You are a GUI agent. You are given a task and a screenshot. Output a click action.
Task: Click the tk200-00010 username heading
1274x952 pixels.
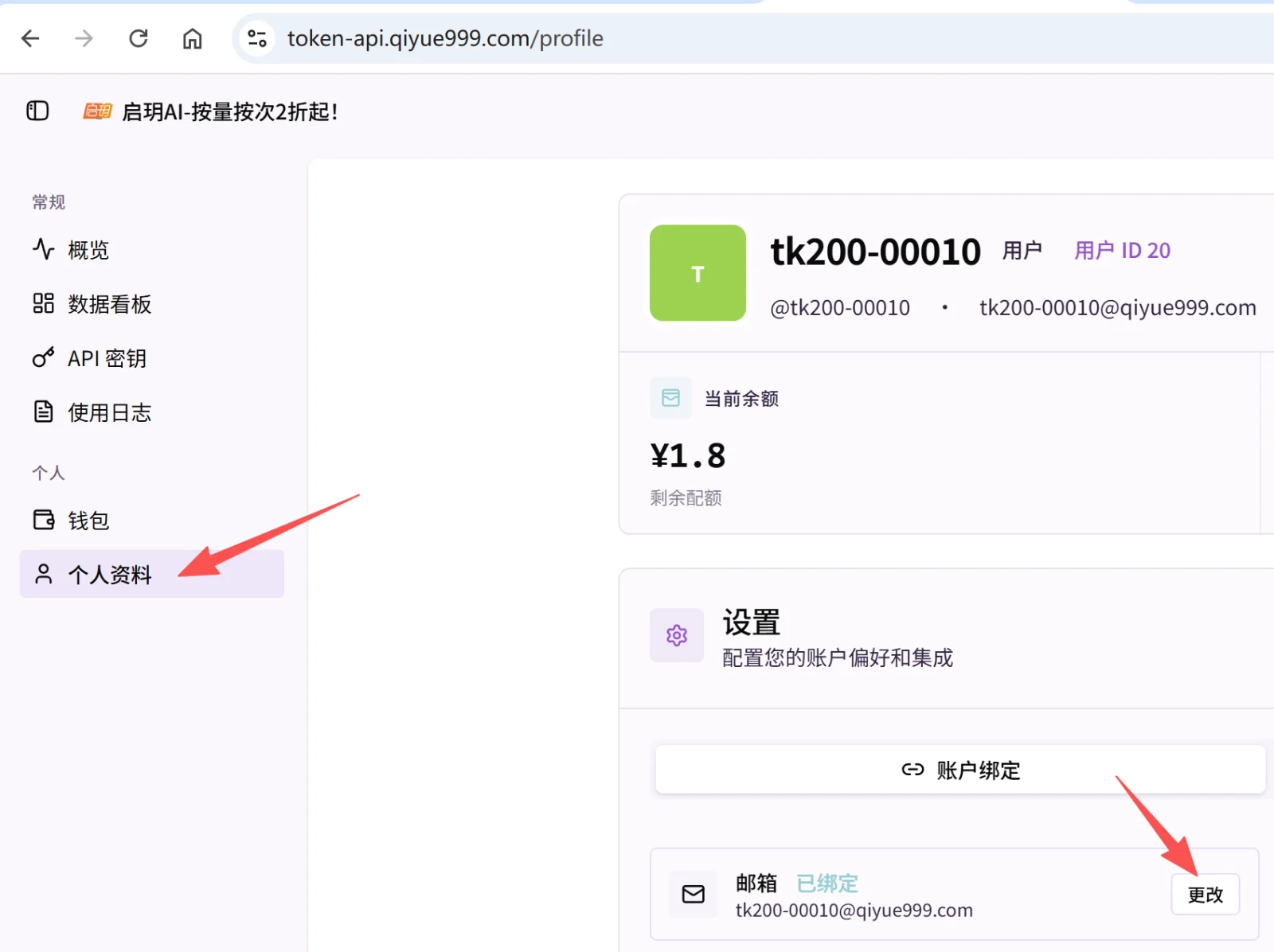(875, 252)
